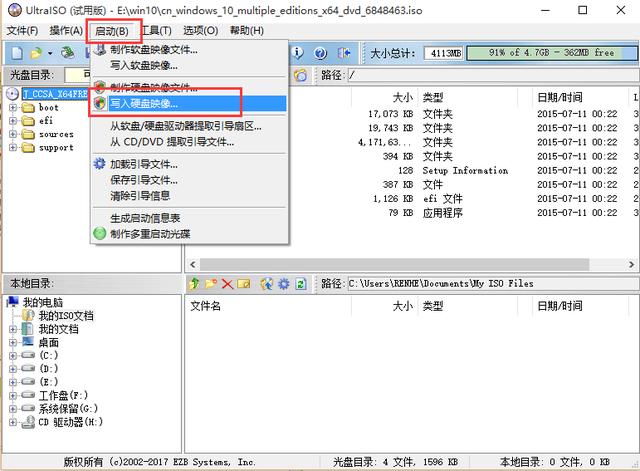Screen dimensions: 640x471
Task: Choose 从 CD/DVD 提取引导文件 entry
Action: coord(189,142)
